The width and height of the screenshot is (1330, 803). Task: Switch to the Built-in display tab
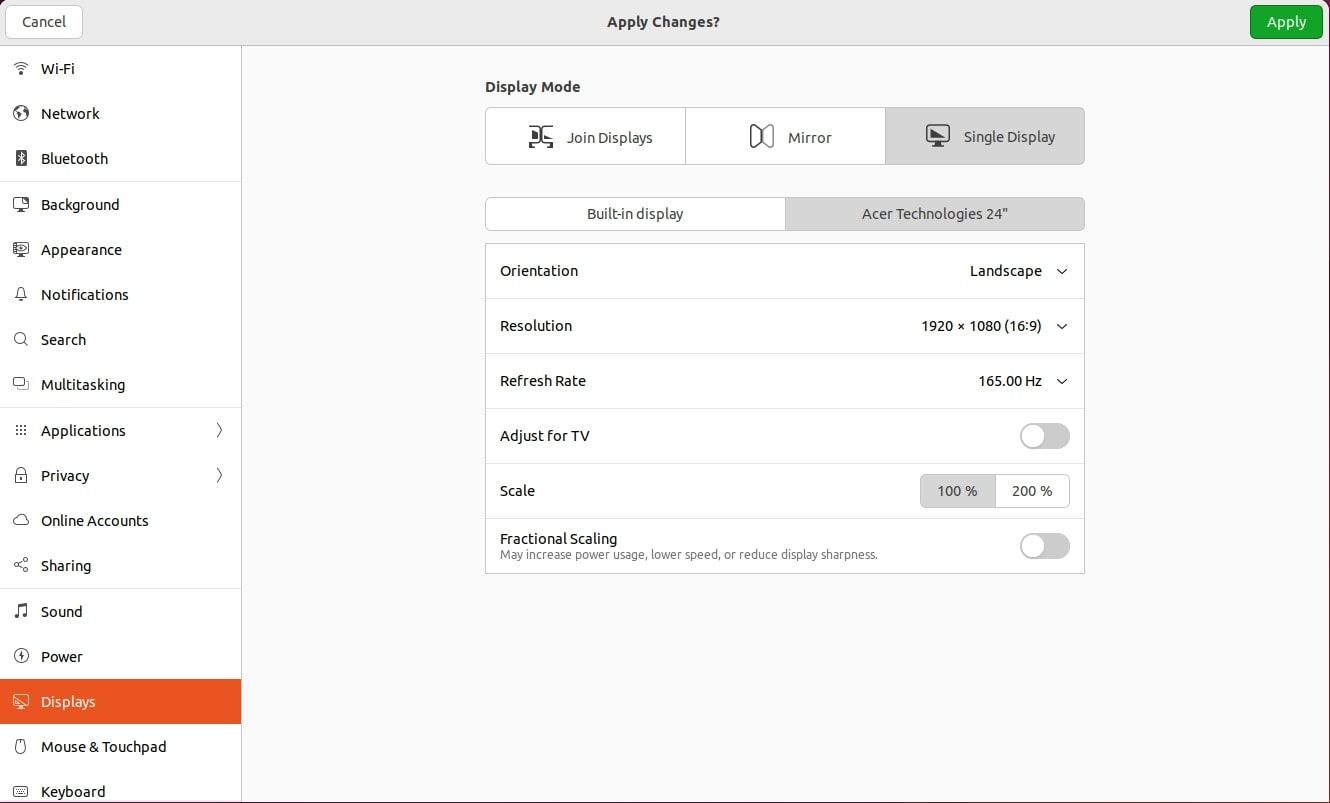[x=635, y=214]
